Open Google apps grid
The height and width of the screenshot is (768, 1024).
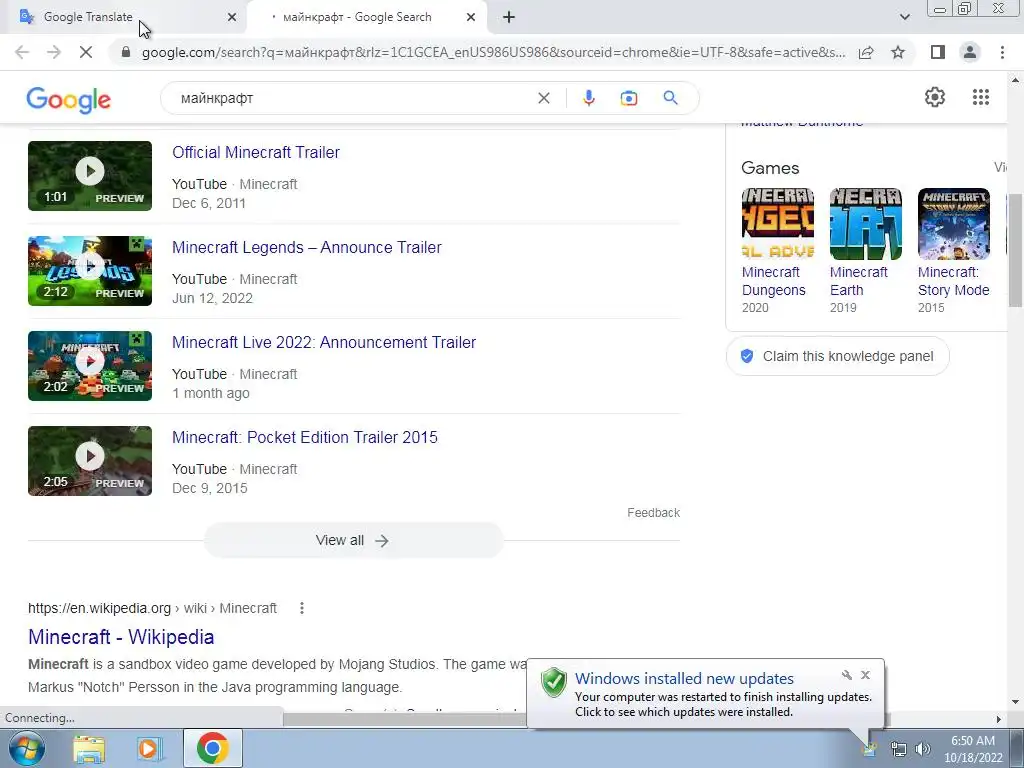(980, 97)
